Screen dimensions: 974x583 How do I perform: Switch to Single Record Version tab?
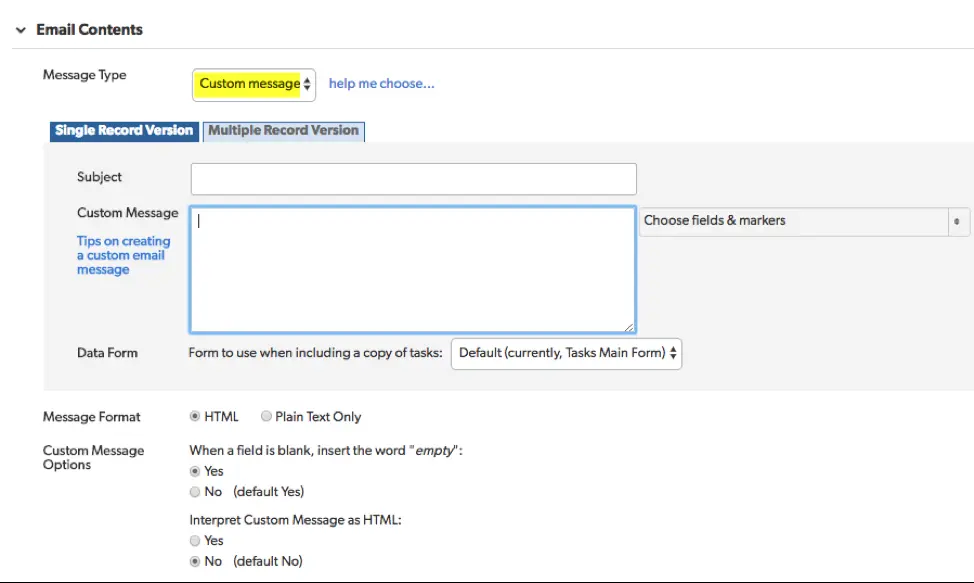(x=124, y=131)
